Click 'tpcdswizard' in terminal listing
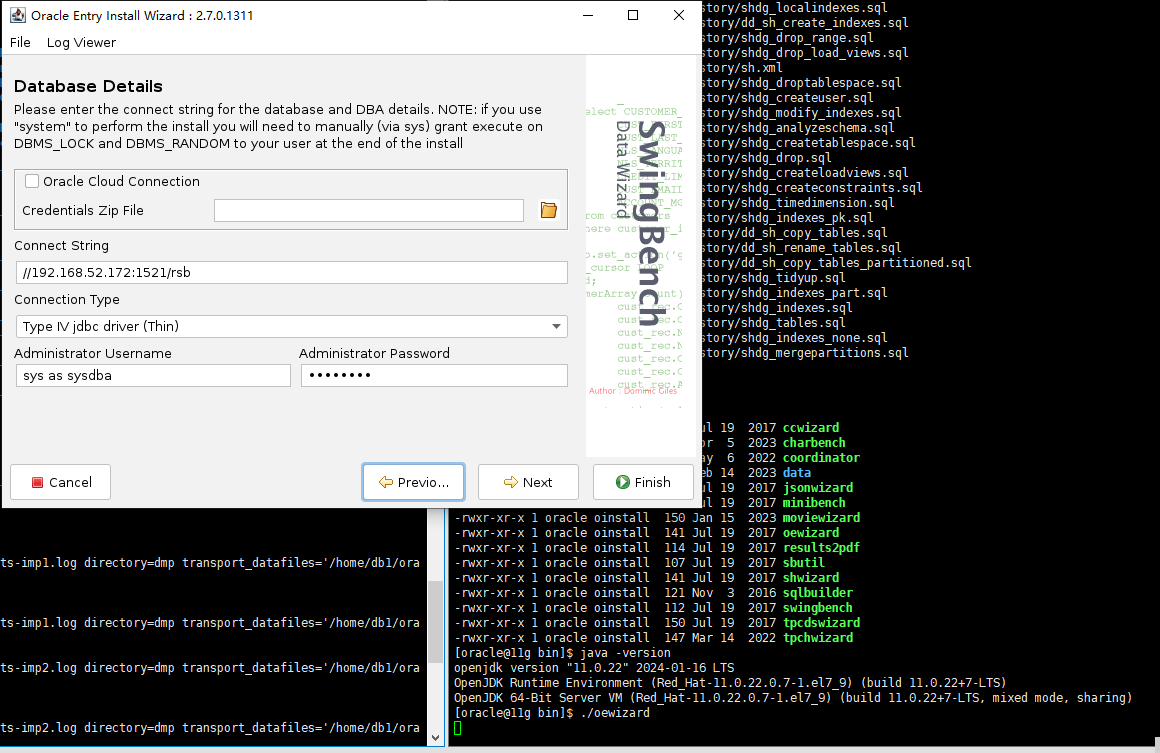1160x753 pixels. tap(821, 622)
